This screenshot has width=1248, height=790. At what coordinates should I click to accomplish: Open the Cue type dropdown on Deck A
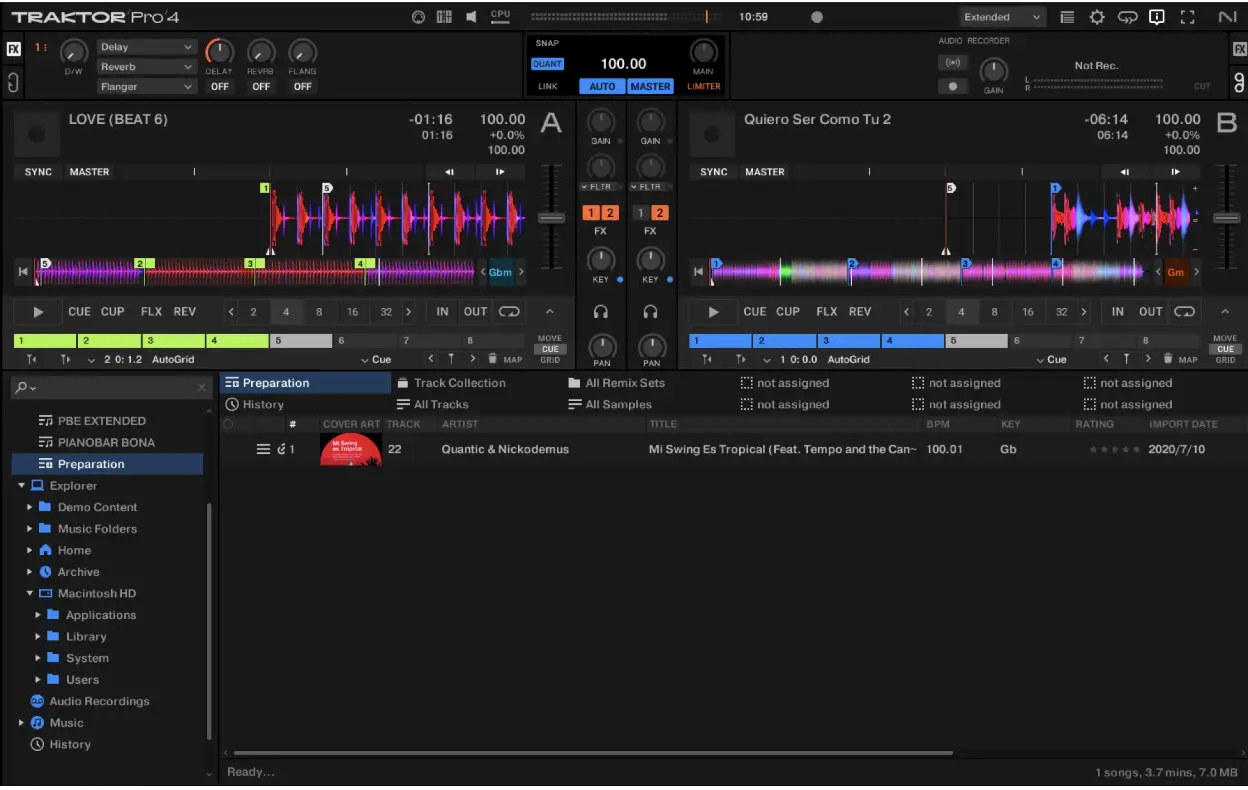376,359
